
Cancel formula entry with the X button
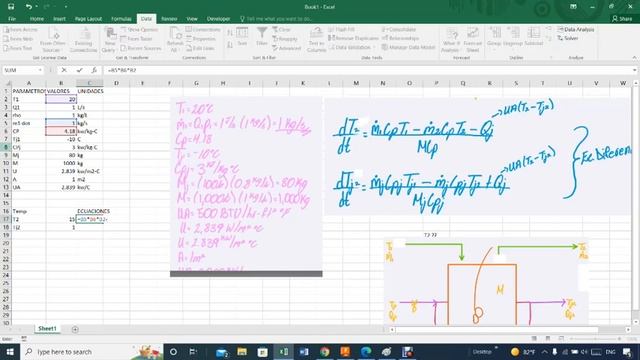tap(64, 70)
